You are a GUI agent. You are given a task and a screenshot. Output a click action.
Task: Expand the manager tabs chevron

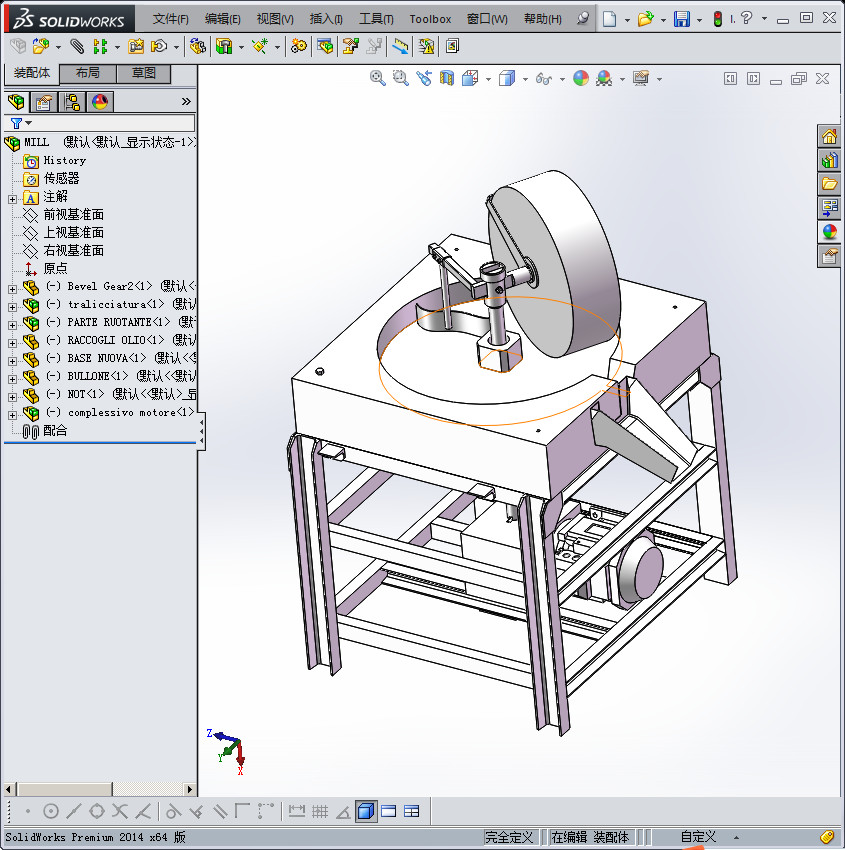coord(186,101)
